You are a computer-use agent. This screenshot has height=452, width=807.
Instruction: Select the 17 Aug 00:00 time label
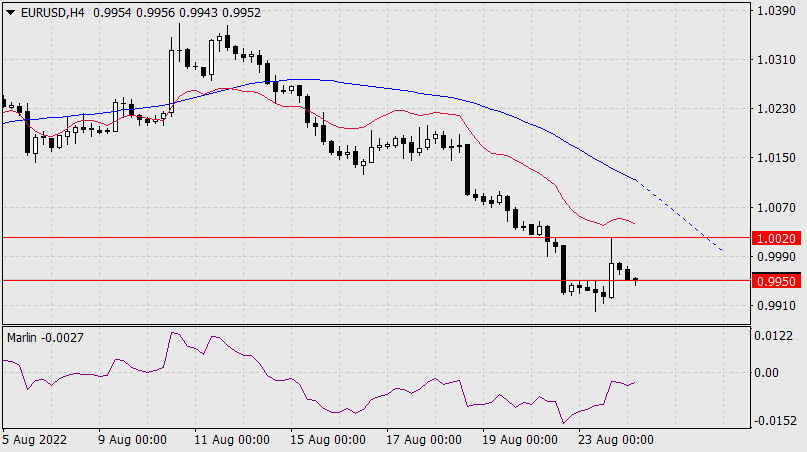click(424, 440)
